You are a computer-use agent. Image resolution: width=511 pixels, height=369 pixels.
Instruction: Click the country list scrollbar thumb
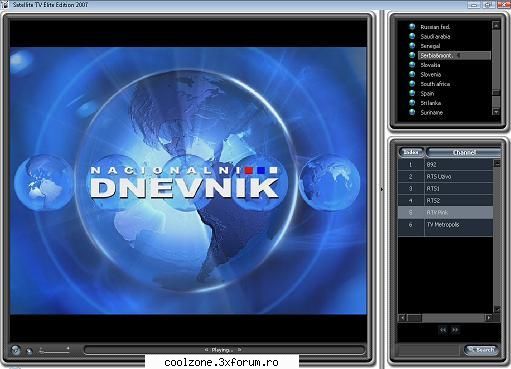pos(496,92)
